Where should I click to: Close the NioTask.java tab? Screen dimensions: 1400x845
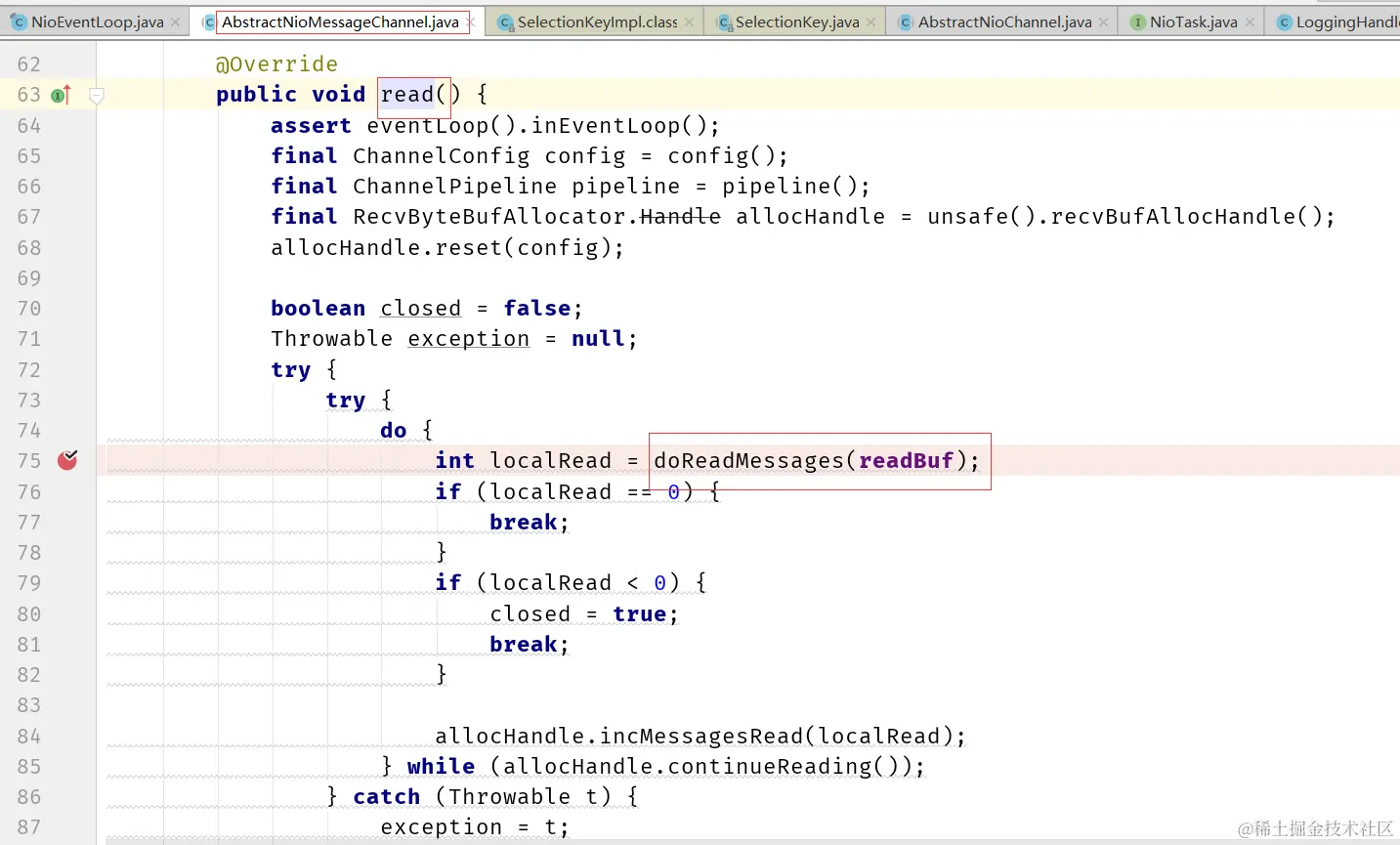(1250, 21)
